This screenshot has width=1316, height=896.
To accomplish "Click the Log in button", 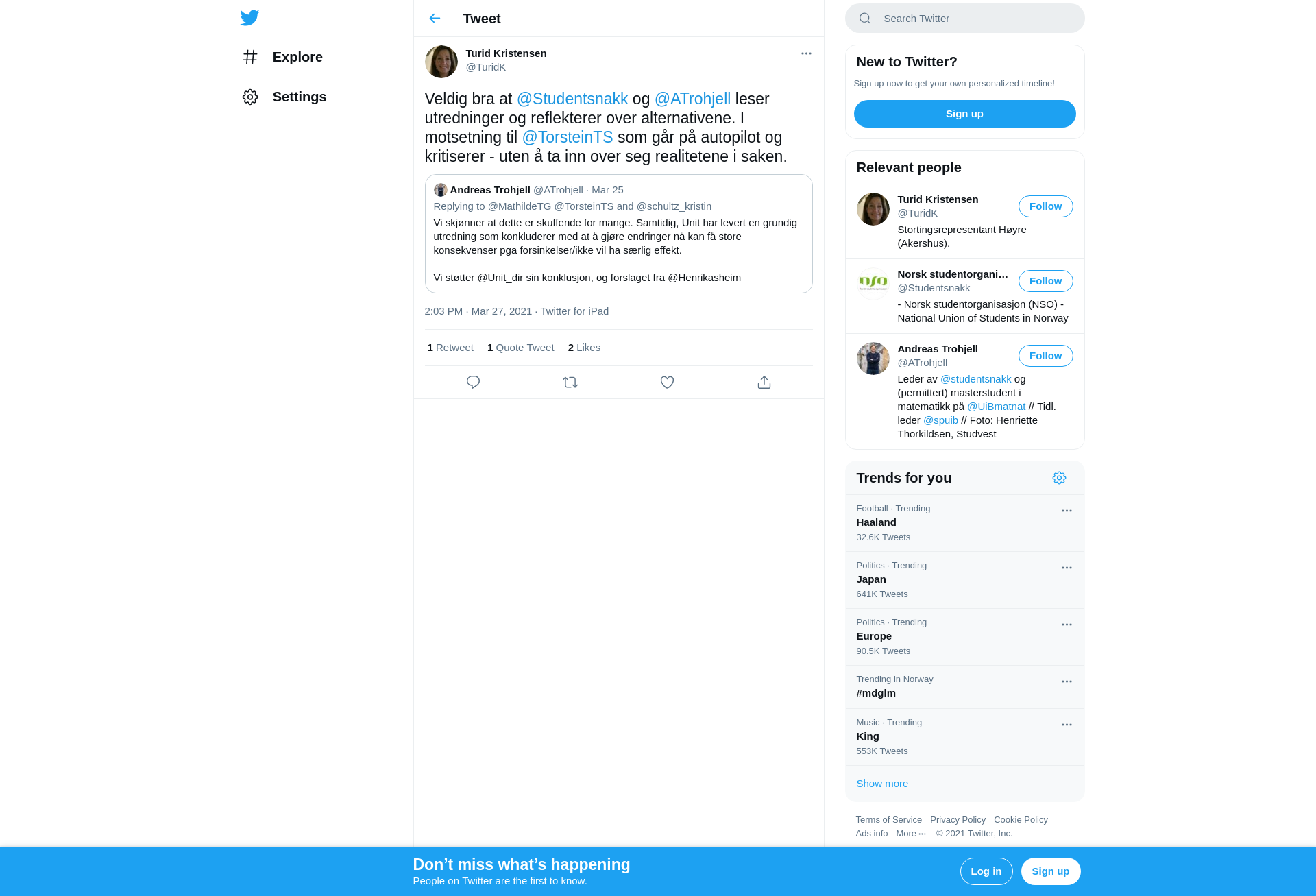I will [986, 871].
